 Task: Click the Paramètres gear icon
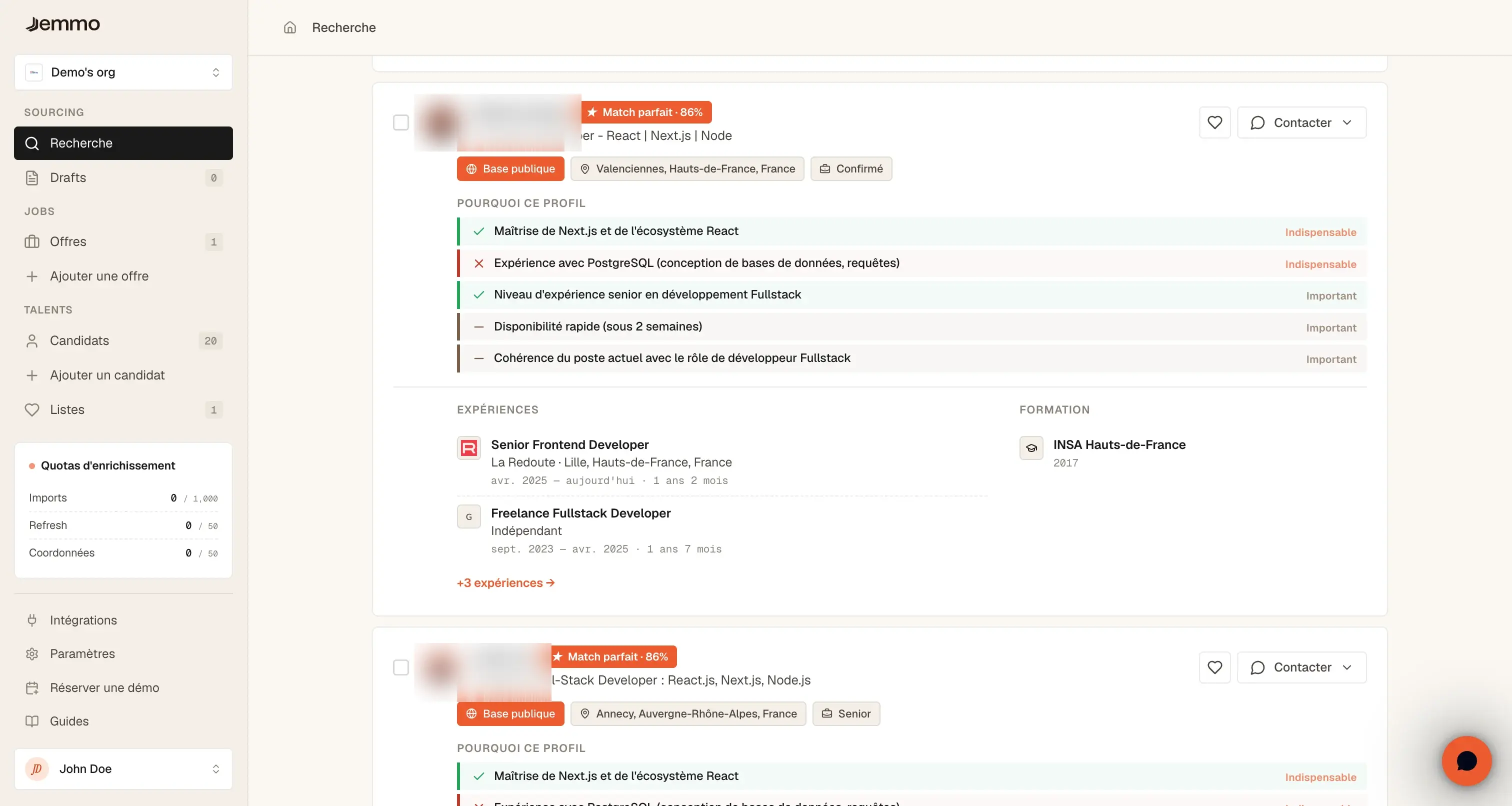tap(32, 654)
